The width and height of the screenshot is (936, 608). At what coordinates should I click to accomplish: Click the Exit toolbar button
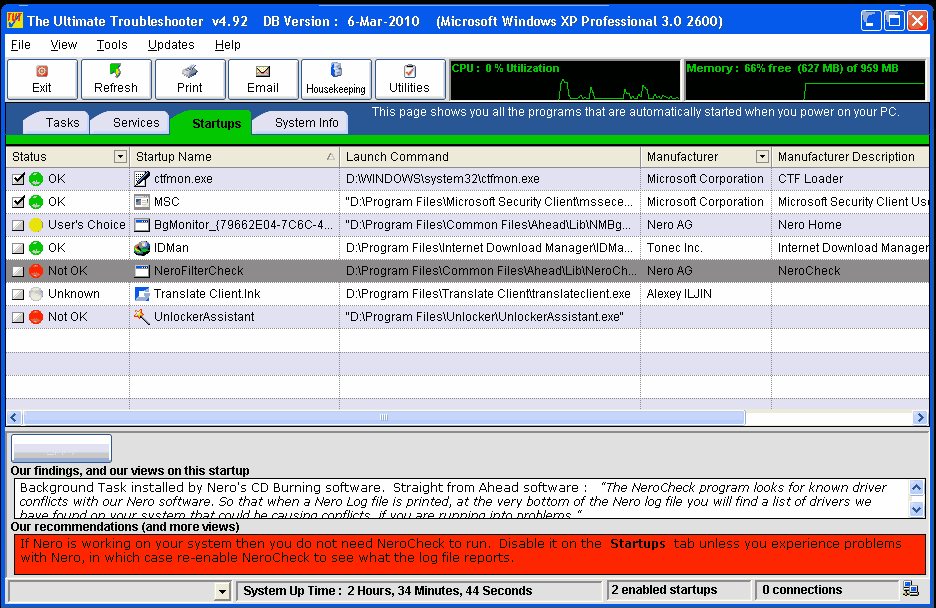42,79
